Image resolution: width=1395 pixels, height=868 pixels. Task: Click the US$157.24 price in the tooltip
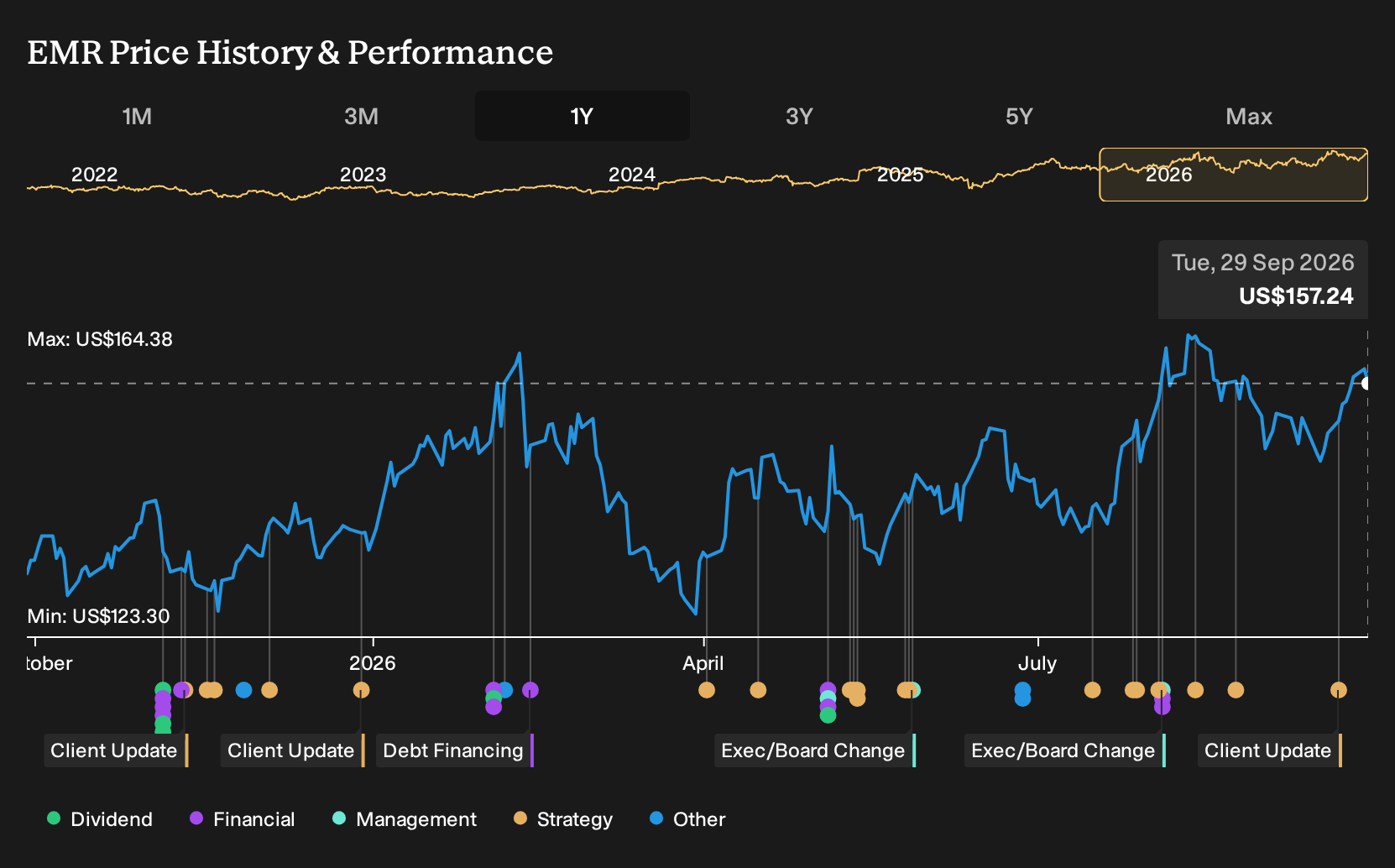[x=1296, y=296]
